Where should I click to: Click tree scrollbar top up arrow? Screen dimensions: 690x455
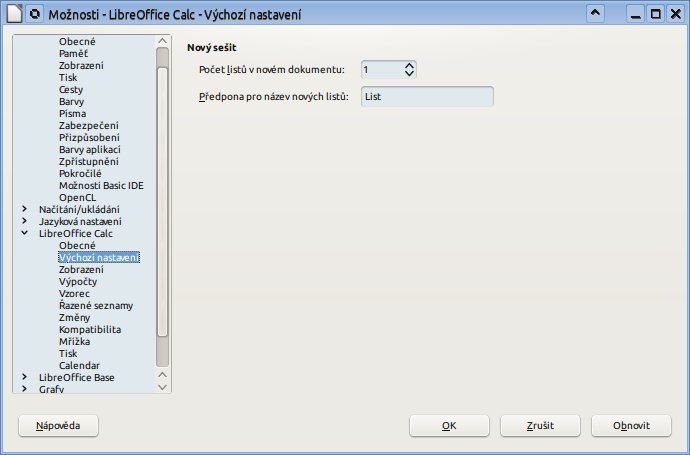[162, 41]
